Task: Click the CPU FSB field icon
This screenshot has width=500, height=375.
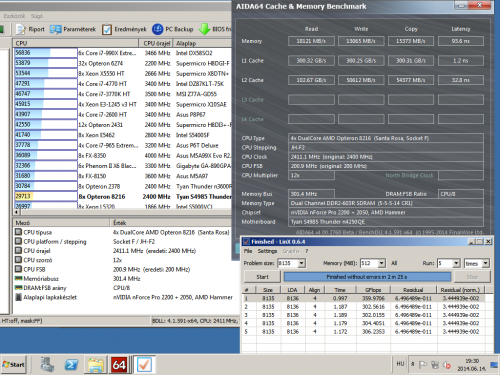Action: click(18, 269)
